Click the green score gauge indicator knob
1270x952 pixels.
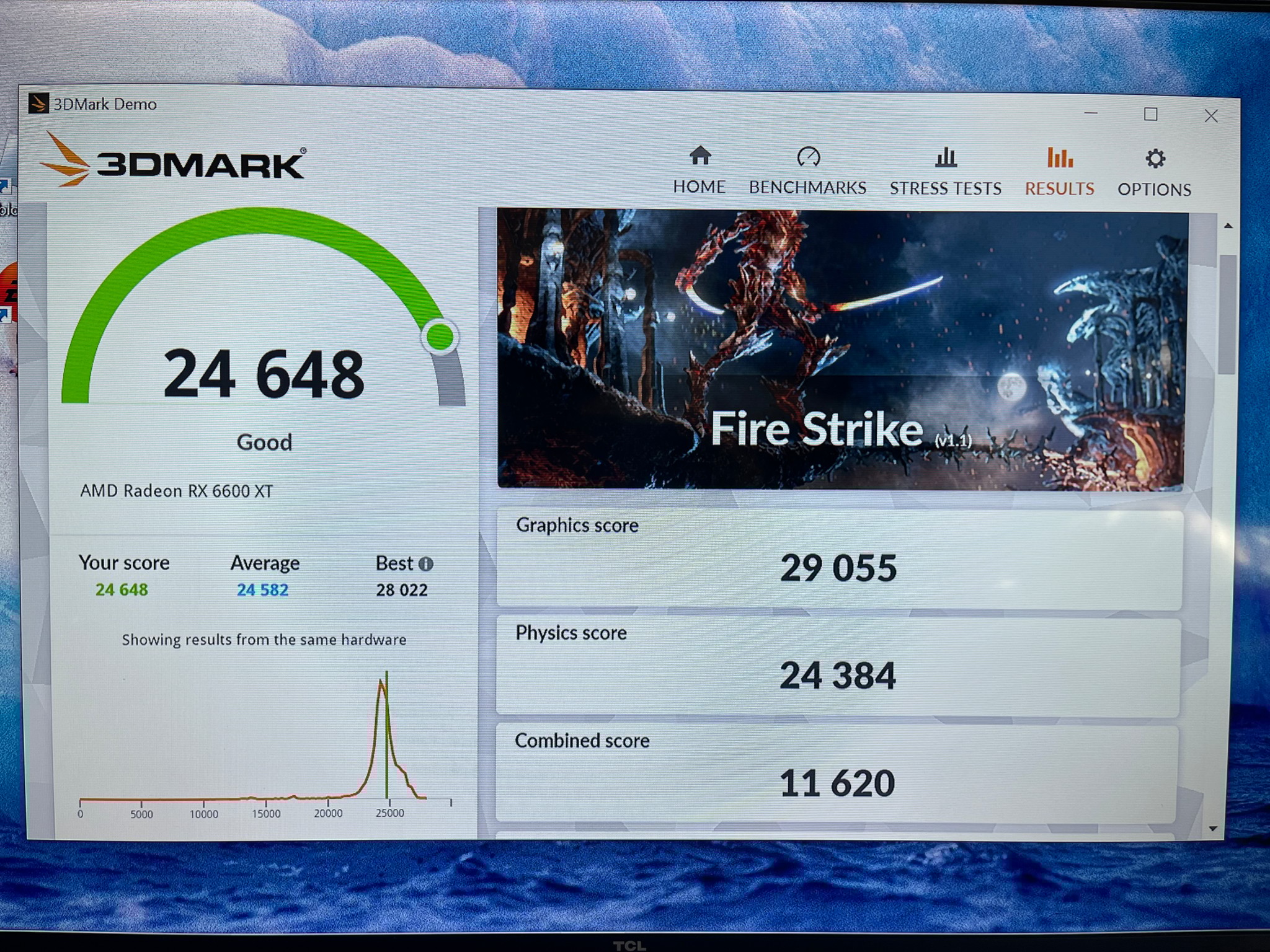(x=440, y=337)
